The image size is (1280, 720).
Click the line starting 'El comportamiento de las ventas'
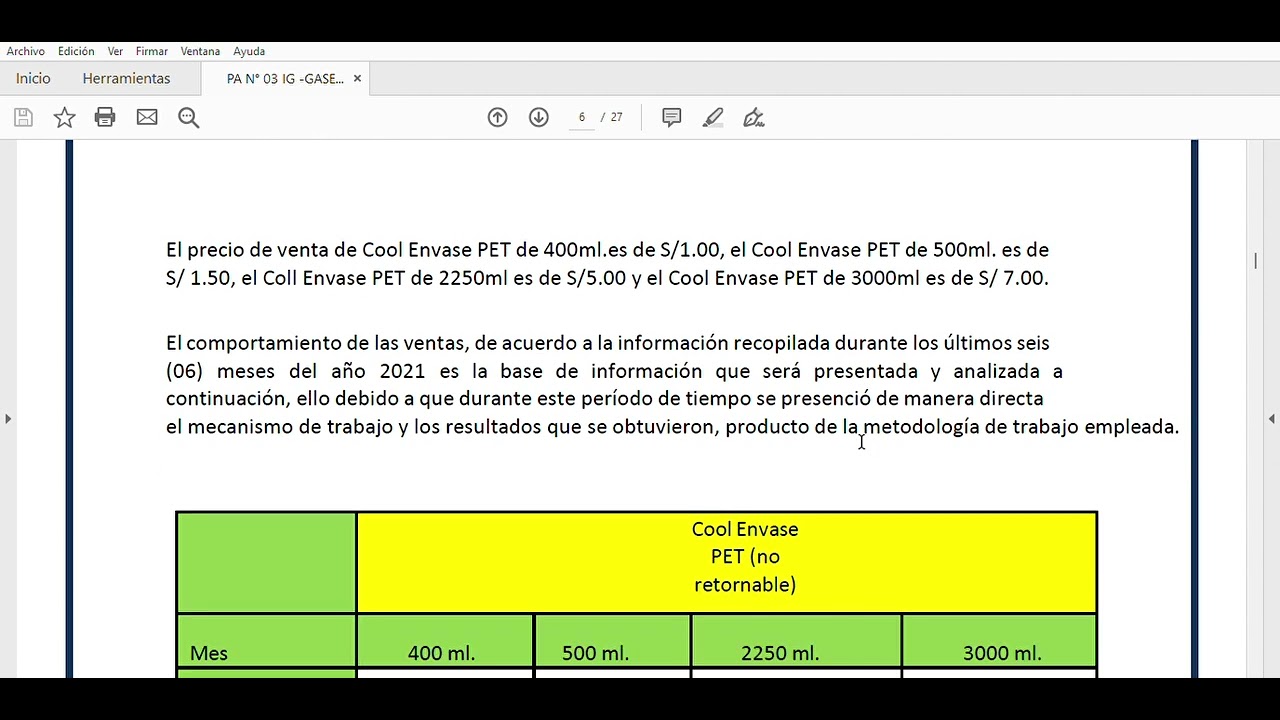608,343
